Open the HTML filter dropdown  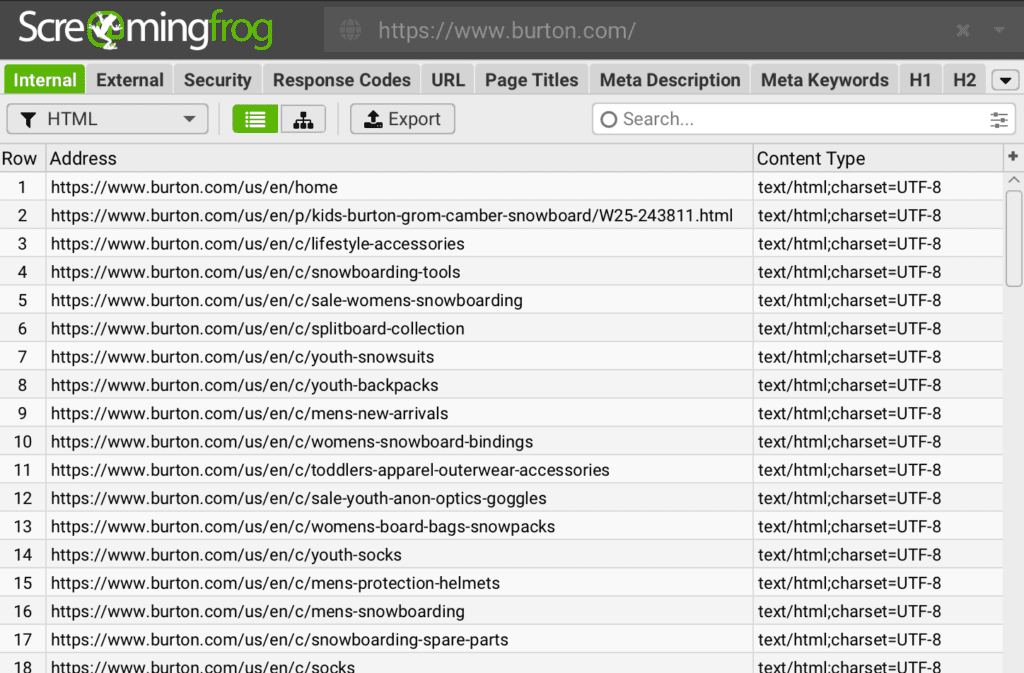(x=107, y=119)
